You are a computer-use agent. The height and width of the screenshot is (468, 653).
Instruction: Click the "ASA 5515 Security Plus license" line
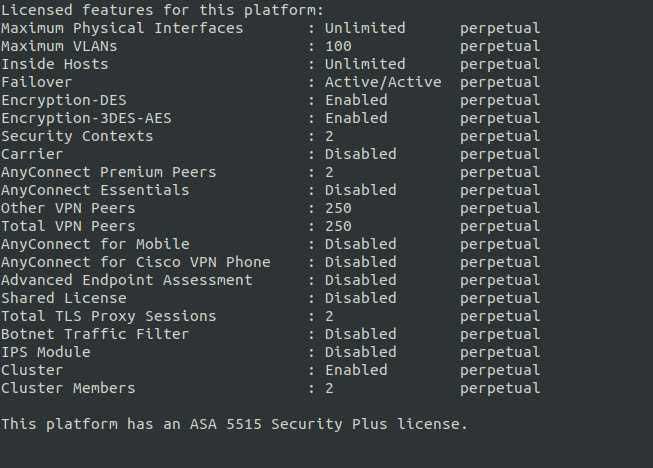(x=234, y=424)
